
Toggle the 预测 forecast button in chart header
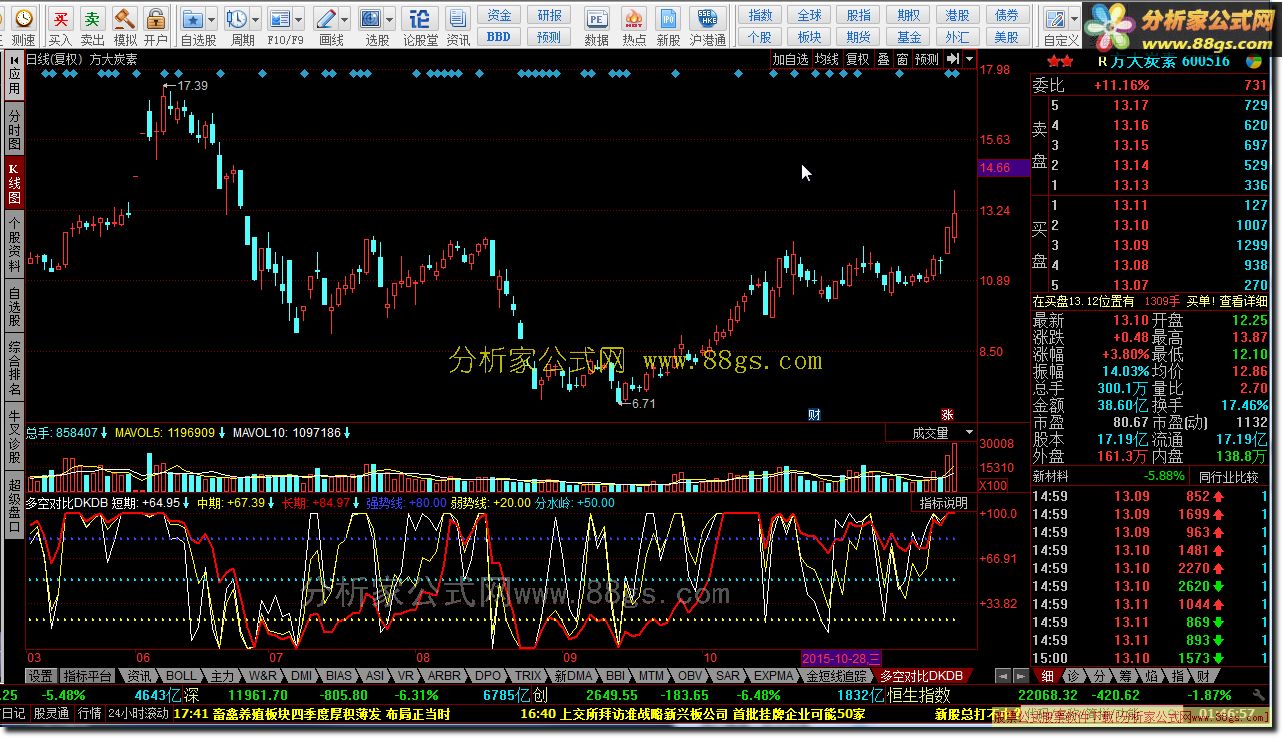(927, 59)
